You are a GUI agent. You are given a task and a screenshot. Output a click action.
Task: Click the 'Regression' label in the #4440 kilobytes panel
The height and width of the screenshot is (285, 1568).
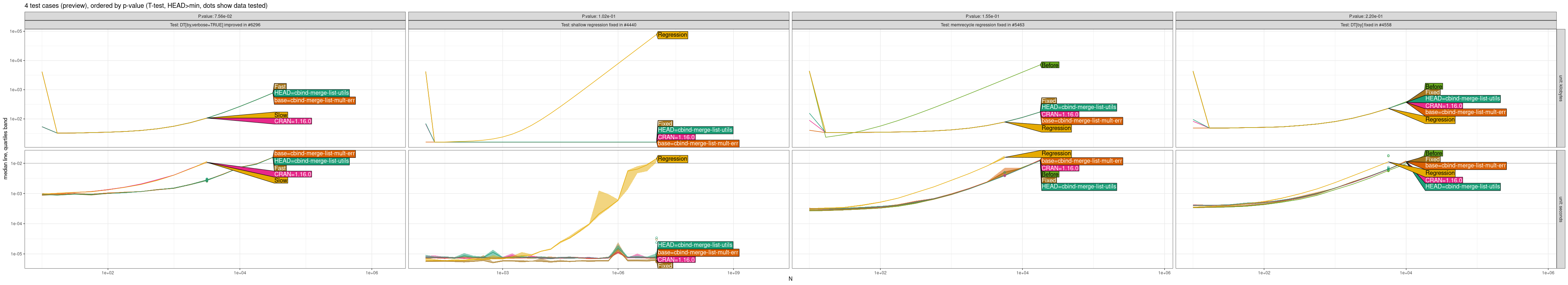[672, 35]
